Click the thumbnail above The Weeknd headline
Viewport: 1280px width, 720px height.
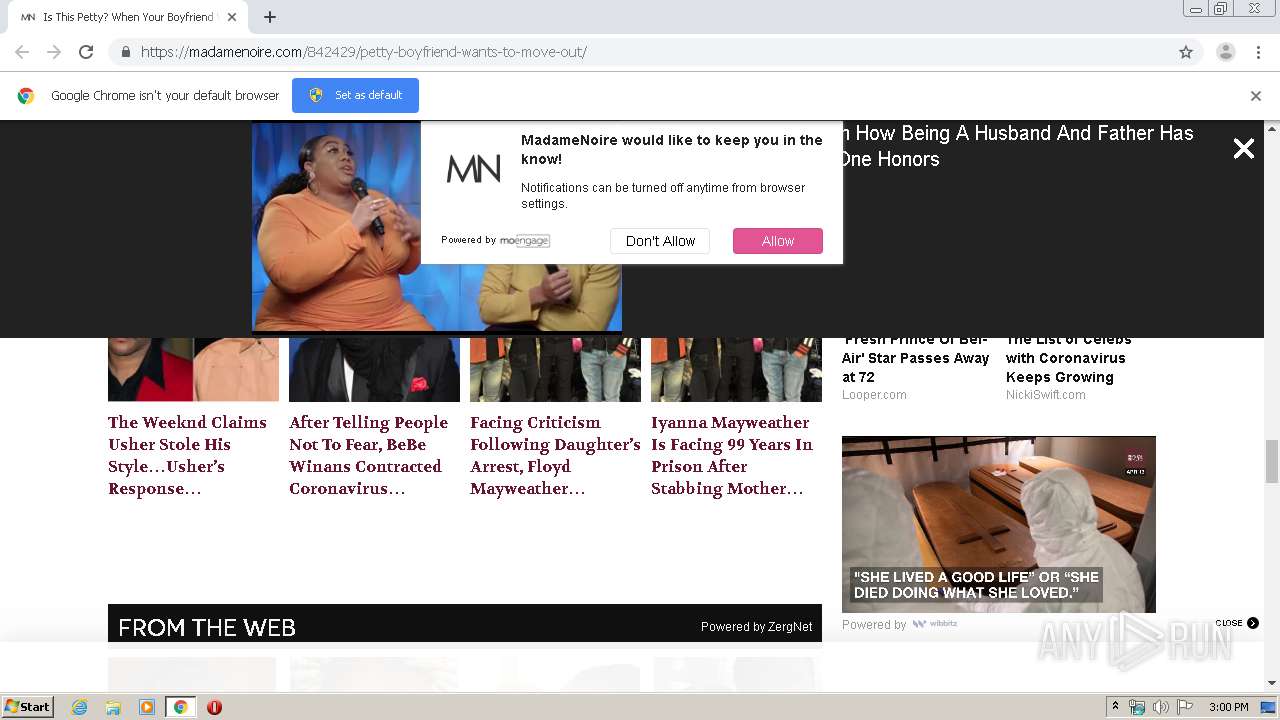[x=193, y=370]
